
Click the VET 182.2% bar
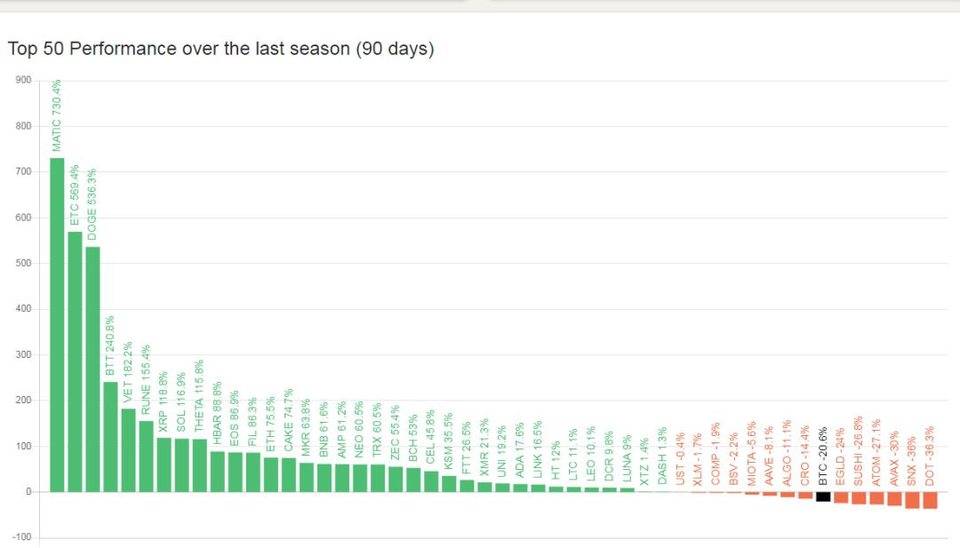click(x=129, y=450)
